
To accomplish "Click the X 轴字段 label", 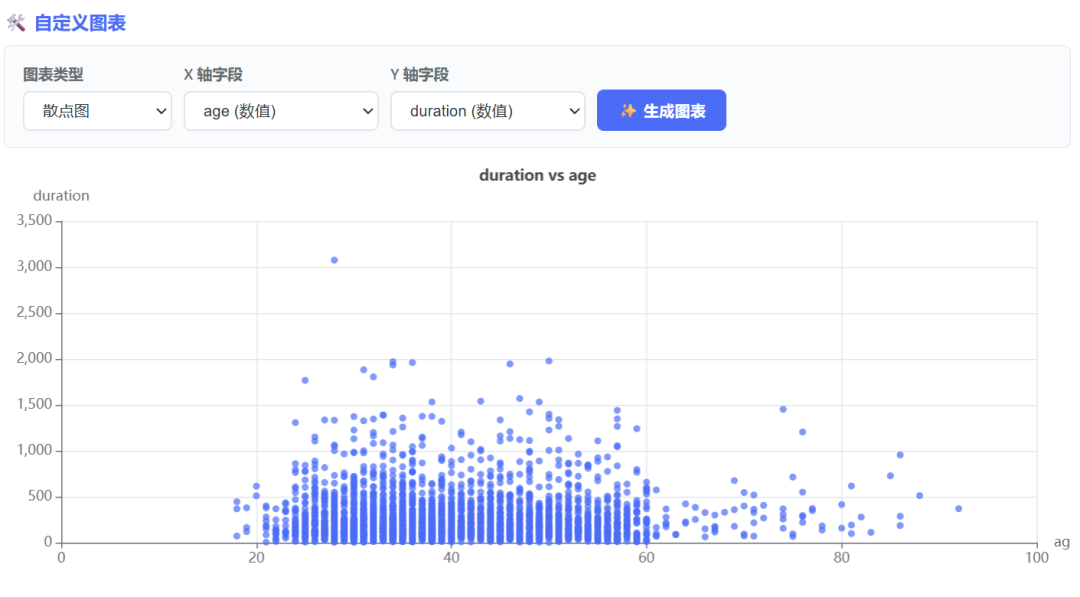I will [213, 74].
